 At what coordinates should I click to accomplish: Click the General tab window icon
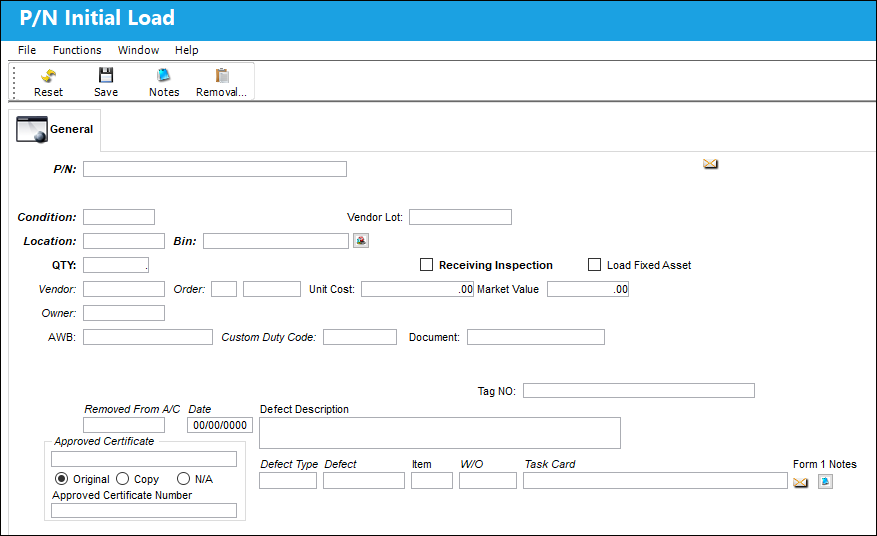coord(32,129)
